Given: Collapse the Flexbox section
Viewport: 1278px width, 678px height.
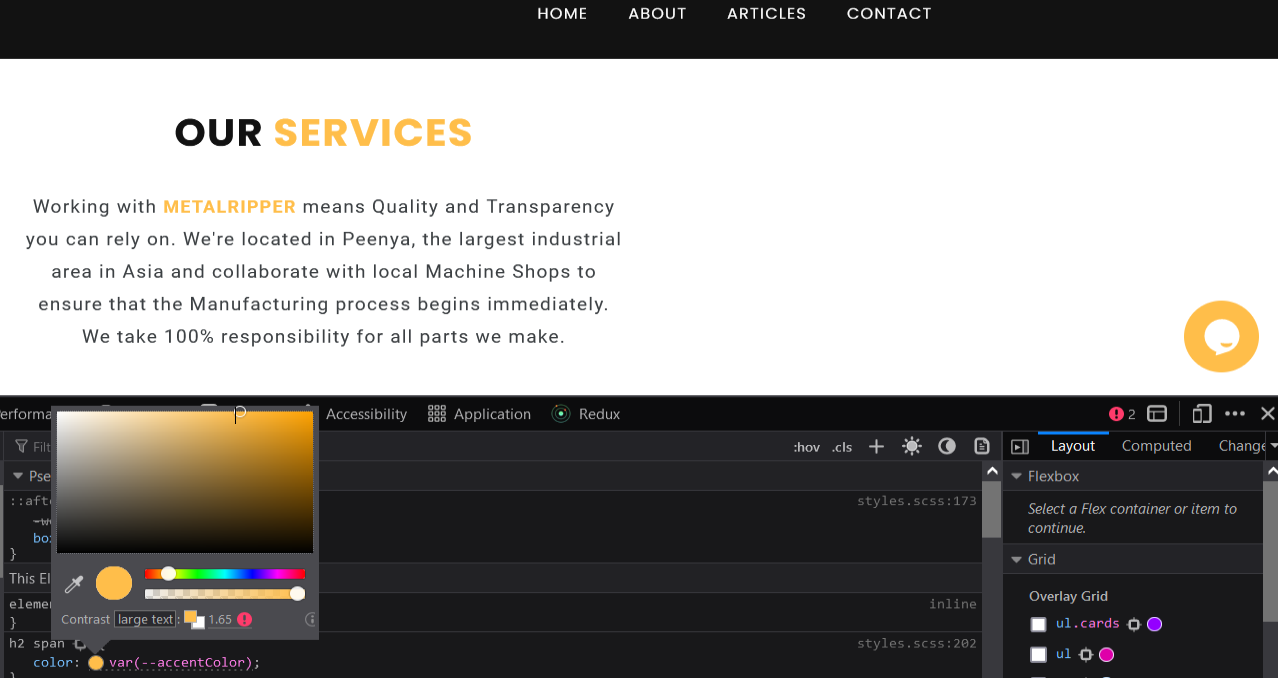Looking at the screenshot, I should pos(1017,476).
